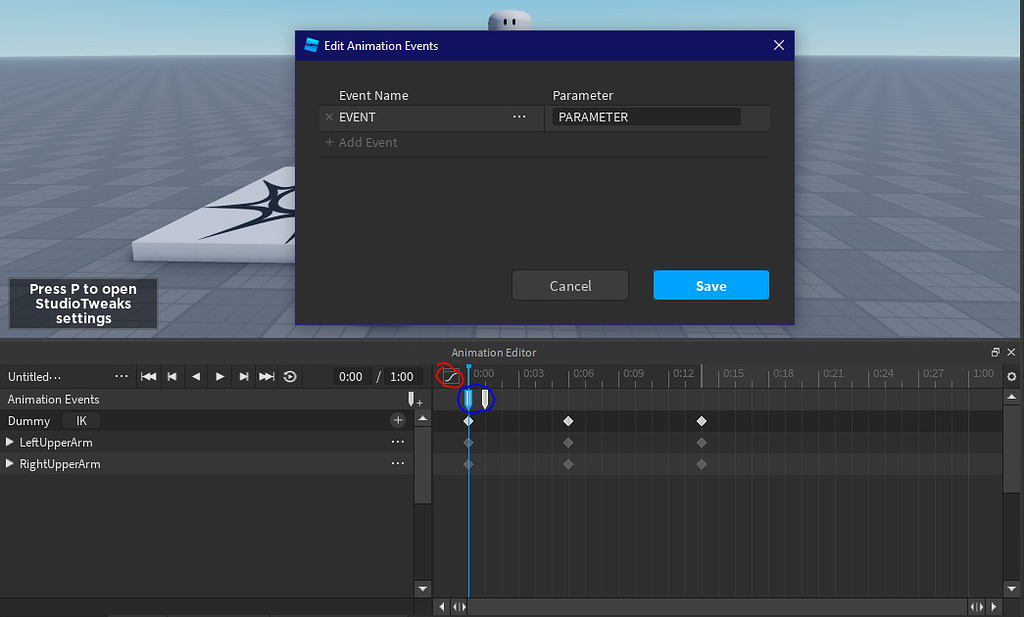The image size is (1024, 617).
Task: Select the keyframe diamond at 0:06
Action: (568, 421)
